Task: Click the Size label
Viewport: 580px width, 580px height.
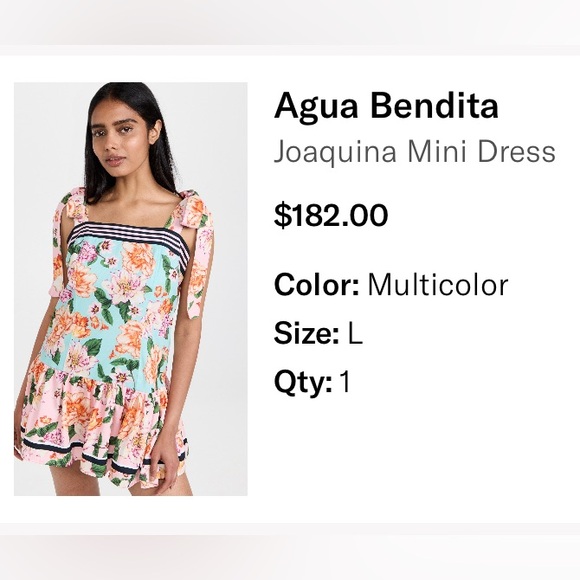Action: (x=306, y=333)
